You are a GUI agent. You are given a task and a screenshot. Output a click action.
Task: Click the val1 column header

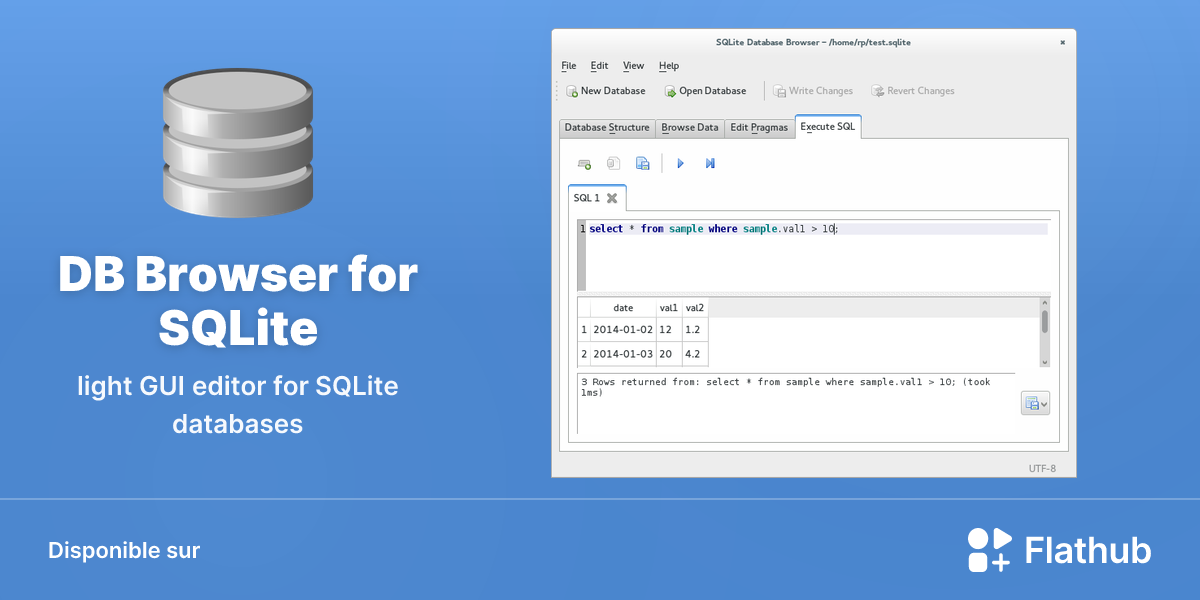click(669, 308)
